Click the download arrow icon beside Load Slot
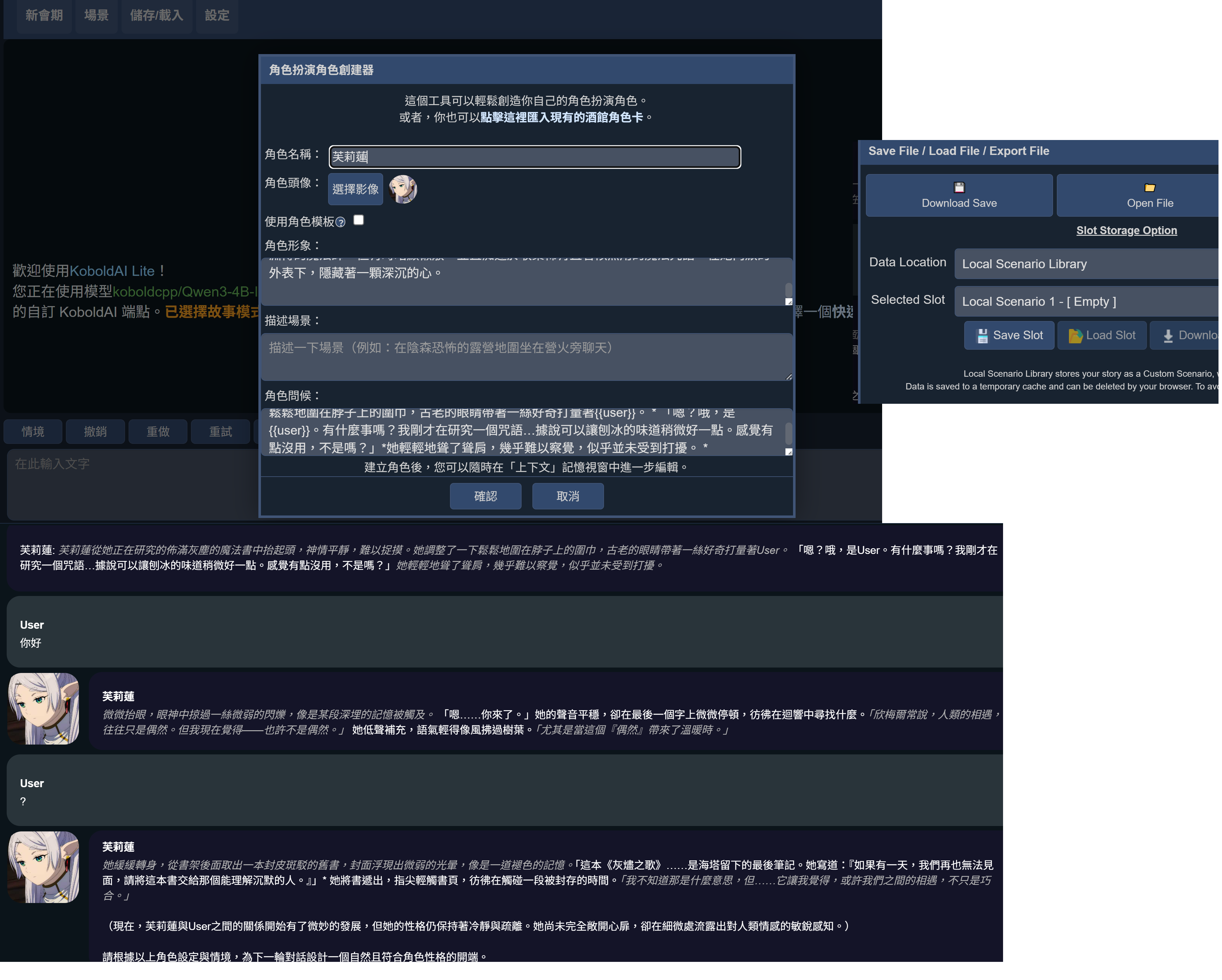Screen dimensions: 1222x980 point(1168,336)
